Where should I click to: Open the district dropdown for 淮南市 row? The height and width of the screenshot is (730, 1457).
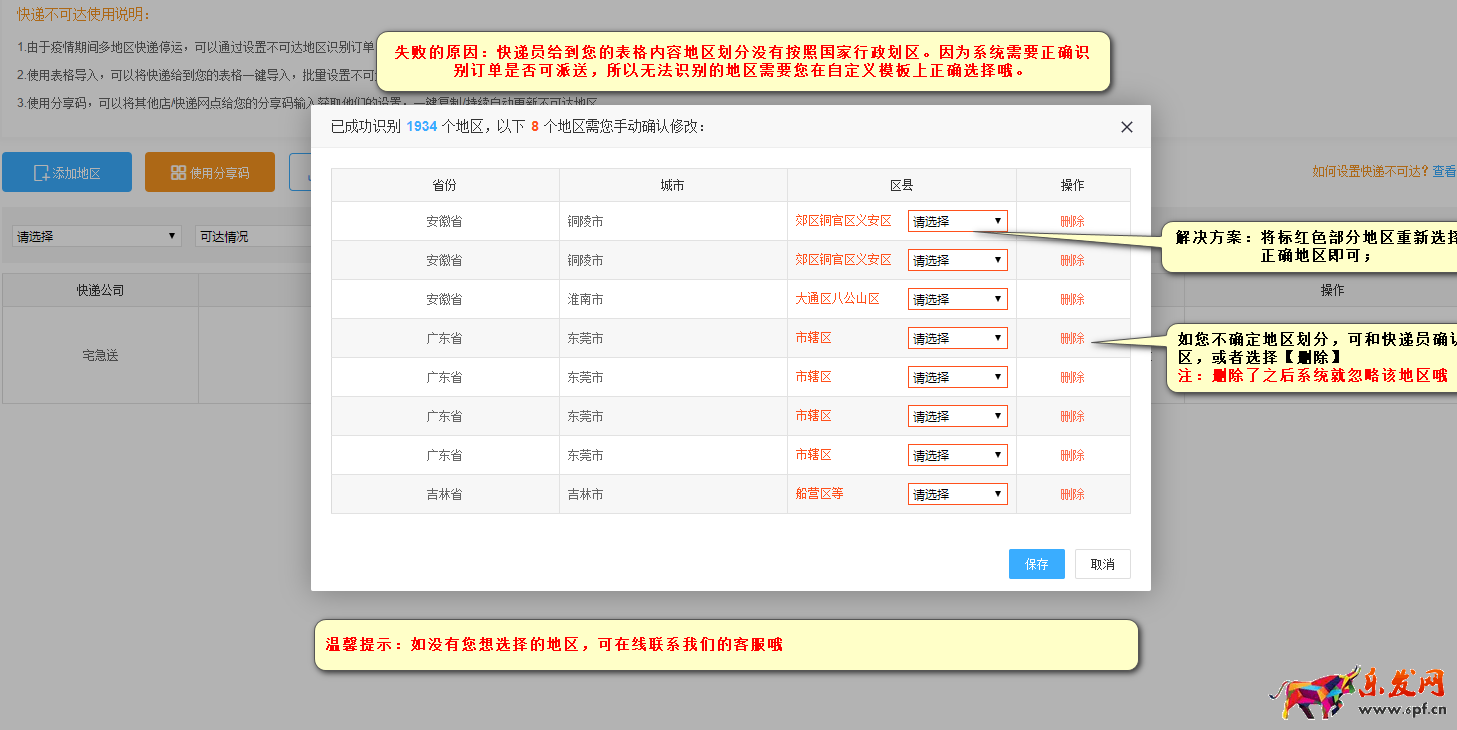click(957, 299)
